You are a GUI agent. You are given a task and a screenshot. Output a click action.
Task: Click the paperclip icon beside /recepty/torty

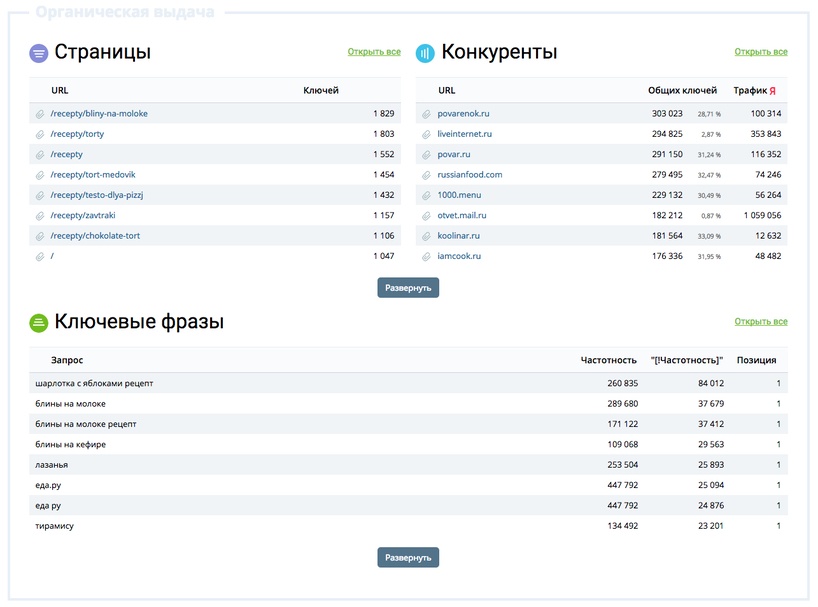point(38,134)
